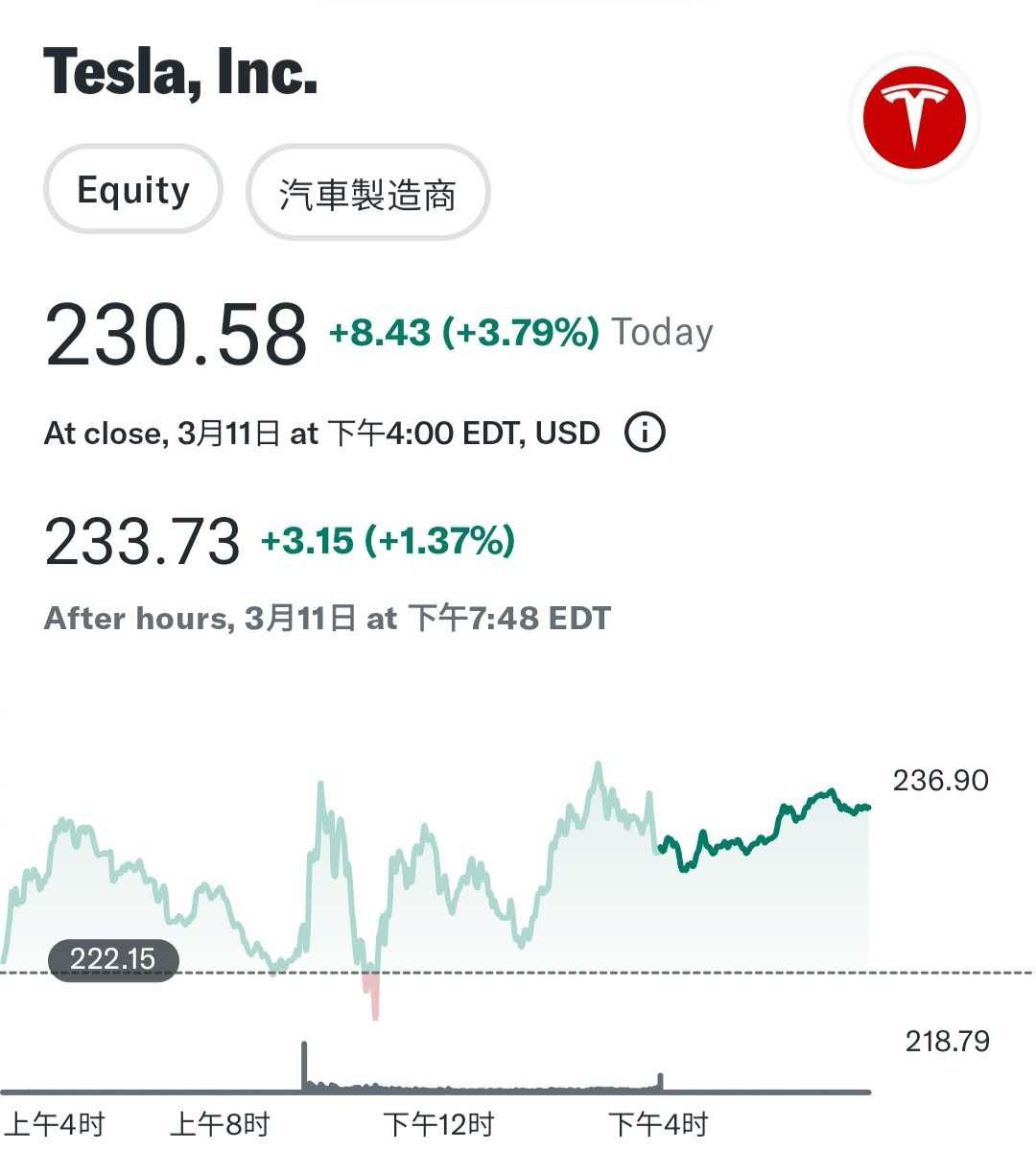
Task: Click the red Tesla logo icon
Action: point(913,118)
